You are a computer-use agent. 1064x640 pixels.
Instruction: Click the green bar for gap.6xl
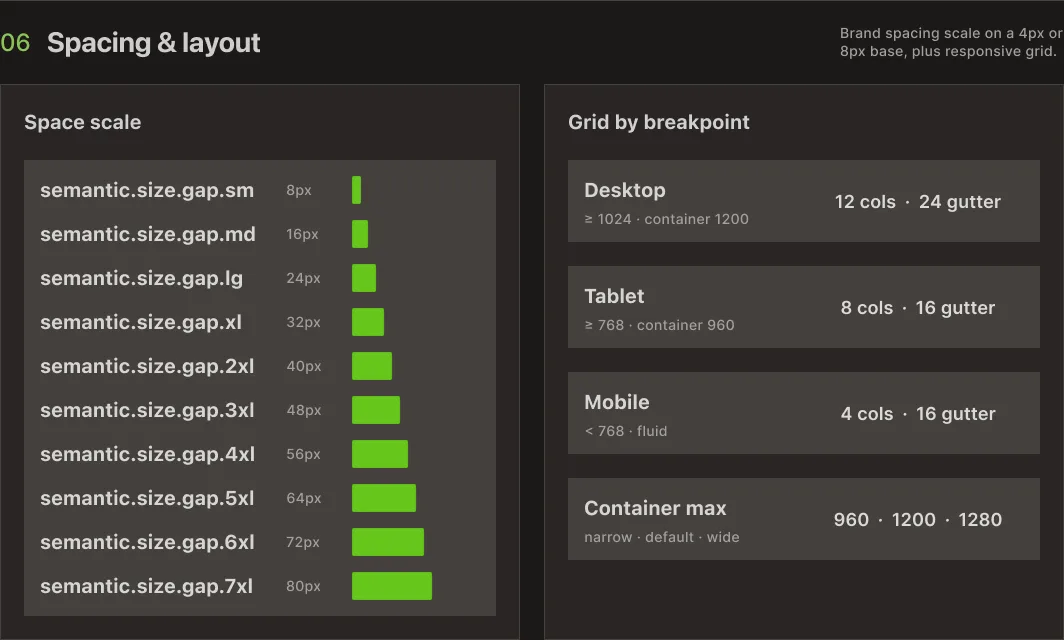click(388, 542)
